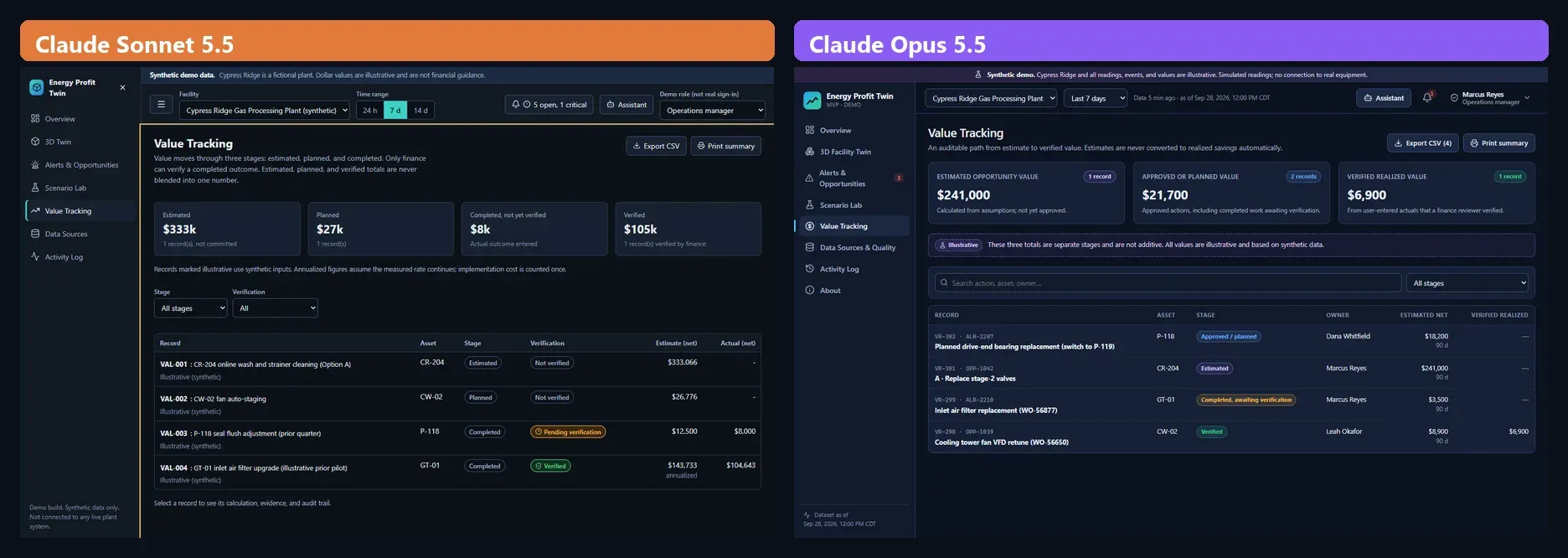Click Export CSV (4) in the Opus panel

[x=1423, y=143]
